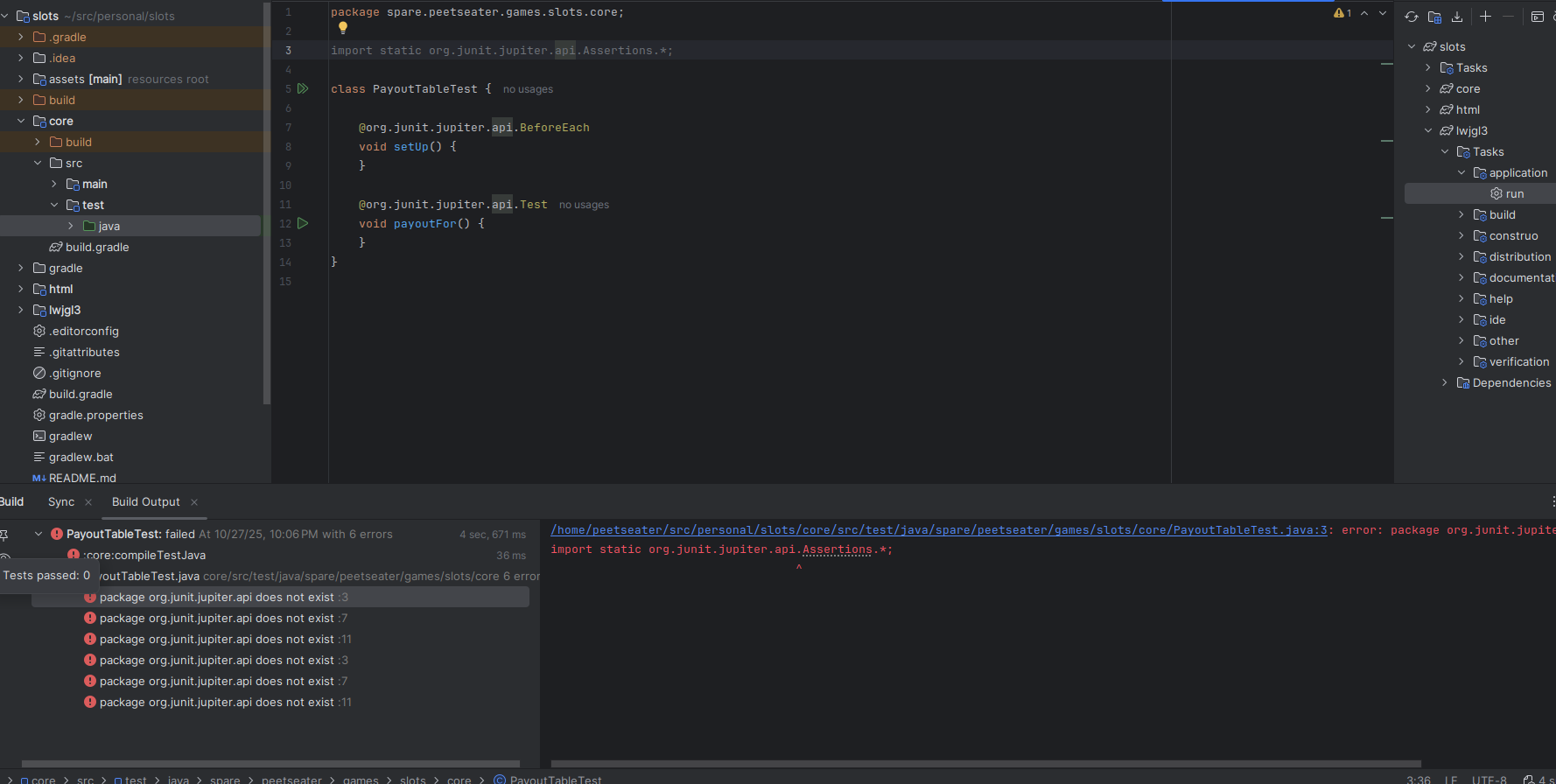Run PayoutTableTest class via gutter arrow
The image size is (1556, 784).
(x=303, y=88)
